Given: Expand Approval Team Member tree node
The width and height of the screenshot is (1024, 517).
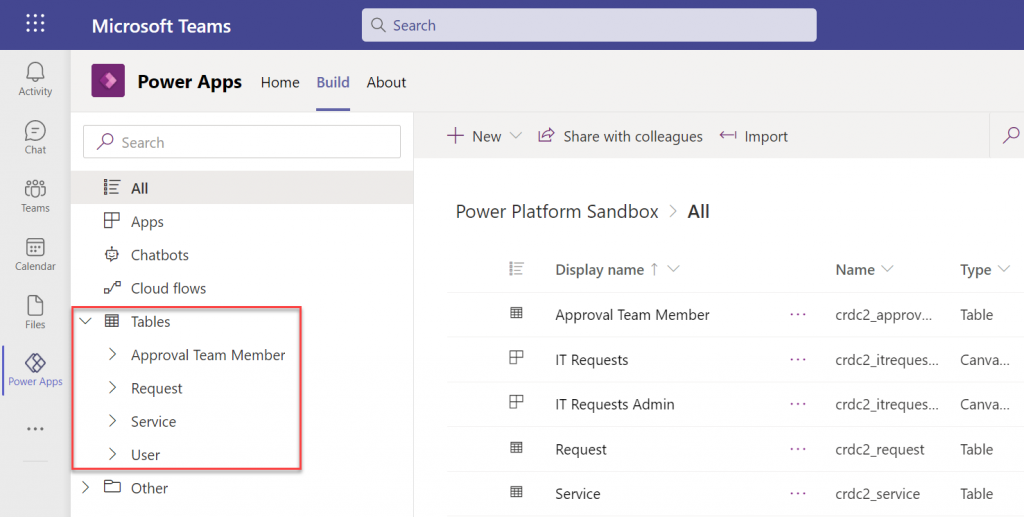Looking at the screenshot, I should (x=112, y=354).
